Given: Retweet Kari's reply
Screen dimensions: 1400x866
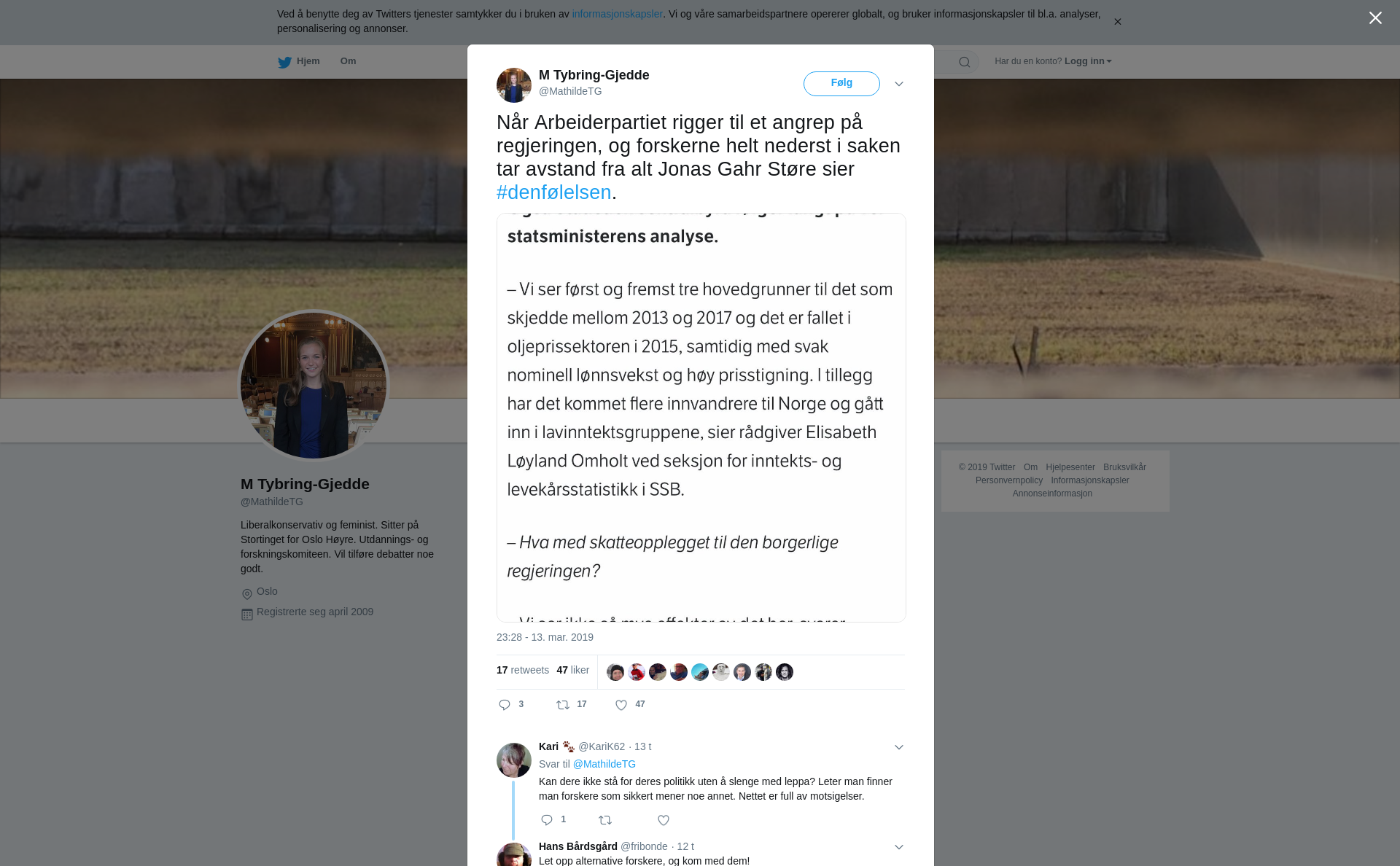Looking at the screenshot, I should point(605,820).
